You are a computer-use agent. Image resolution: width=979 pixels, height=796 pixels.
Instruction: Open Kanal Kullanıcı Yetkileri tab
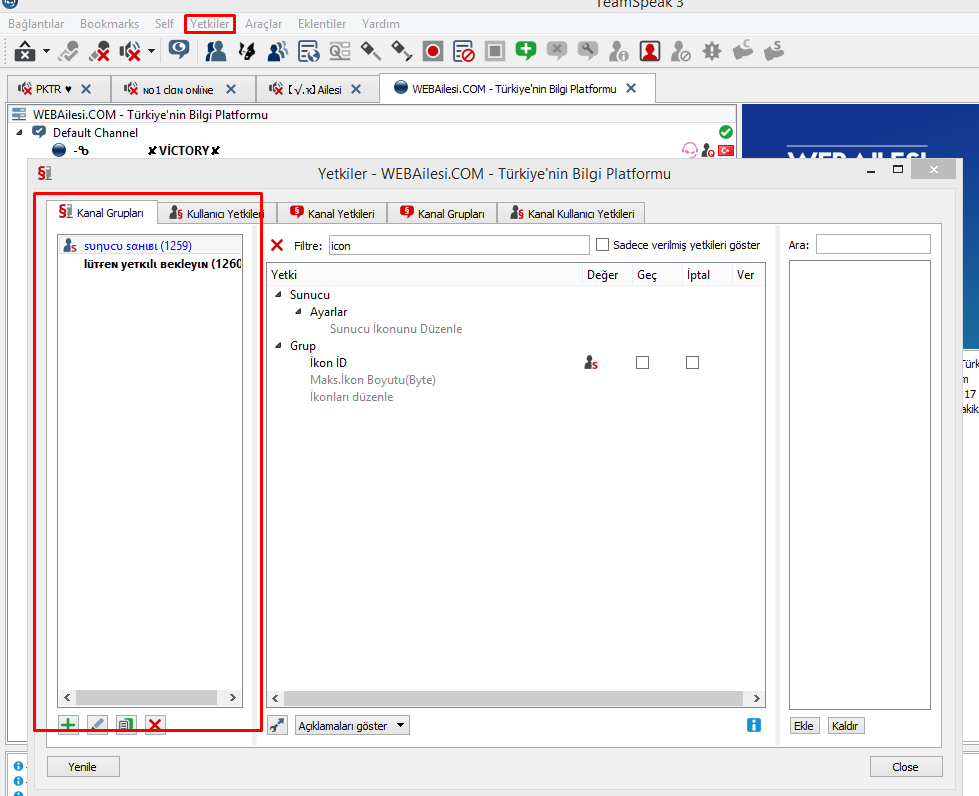(571, 214)
